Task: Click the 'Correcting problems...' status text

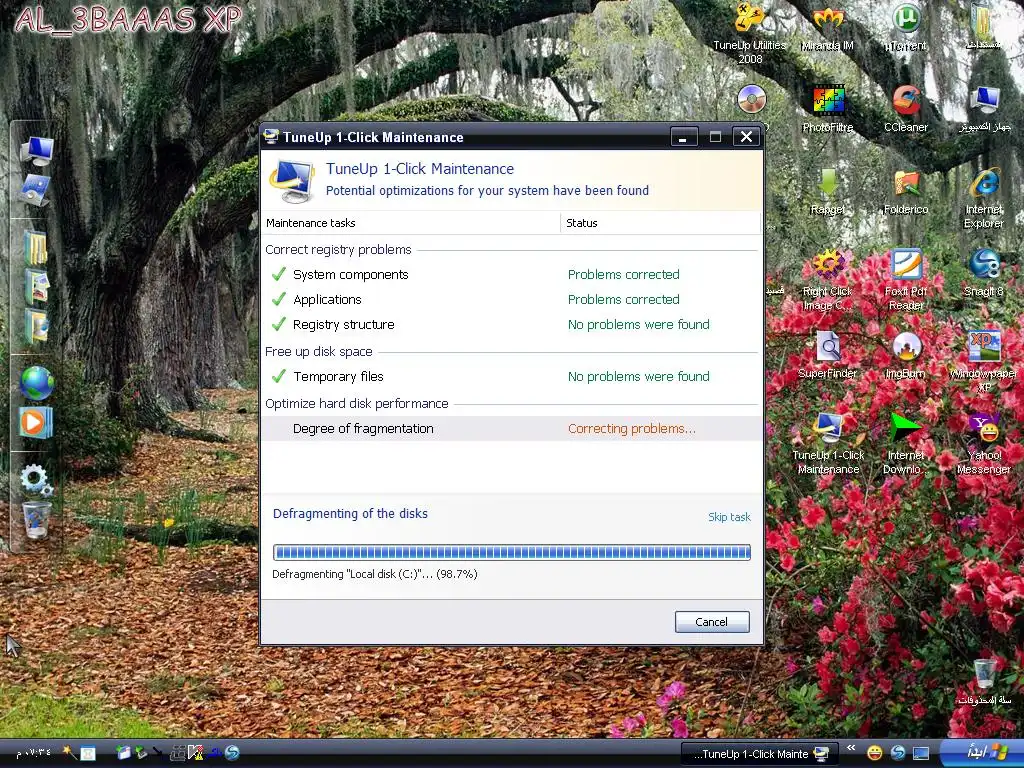Action: pyautogui.click(x=632, y=428)
